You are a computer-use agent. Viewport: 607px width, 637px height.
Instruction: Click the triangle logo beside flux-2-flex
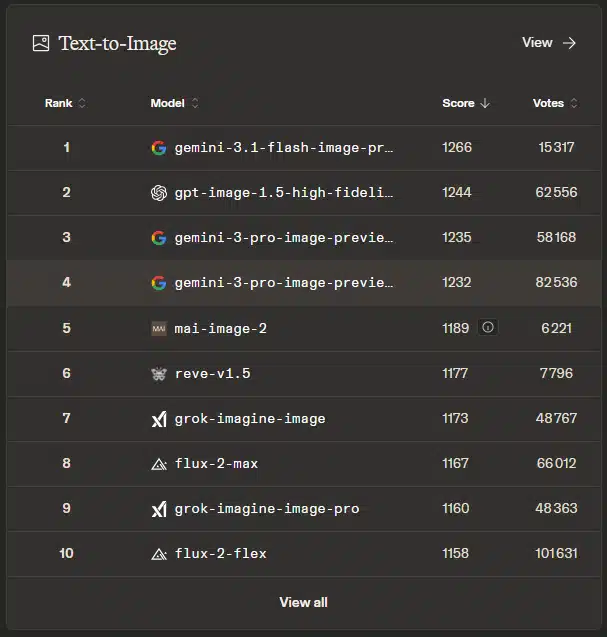pyautogui.click(x=158, y=553)
